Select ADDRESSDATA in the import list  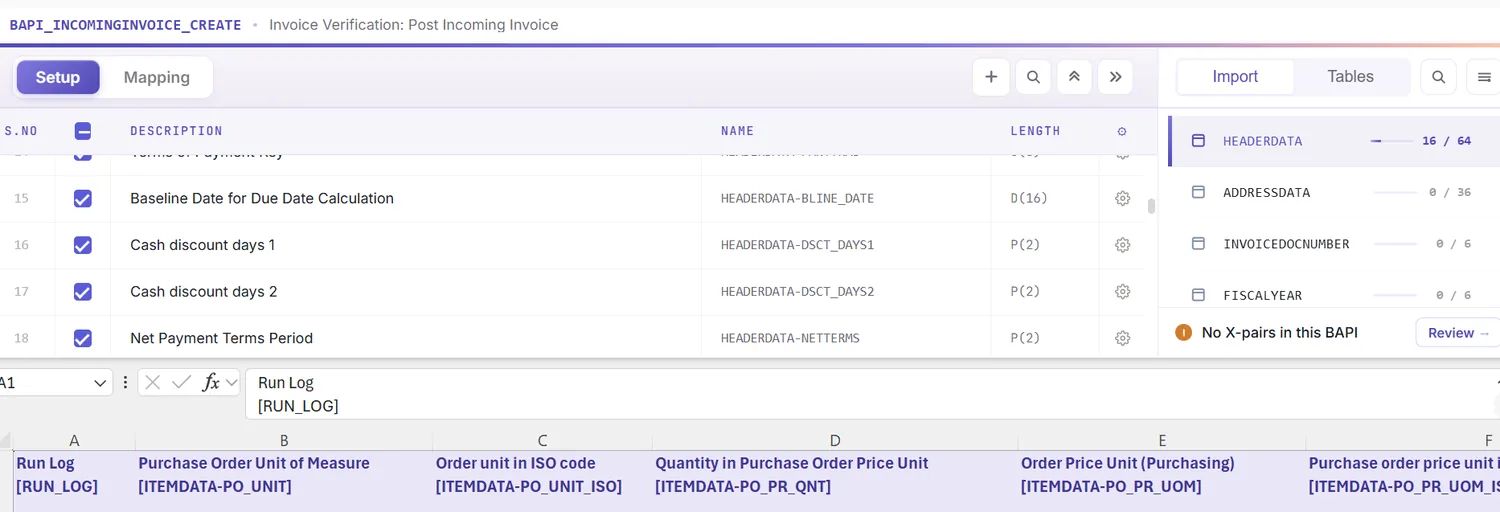[x=1334, y=192]
